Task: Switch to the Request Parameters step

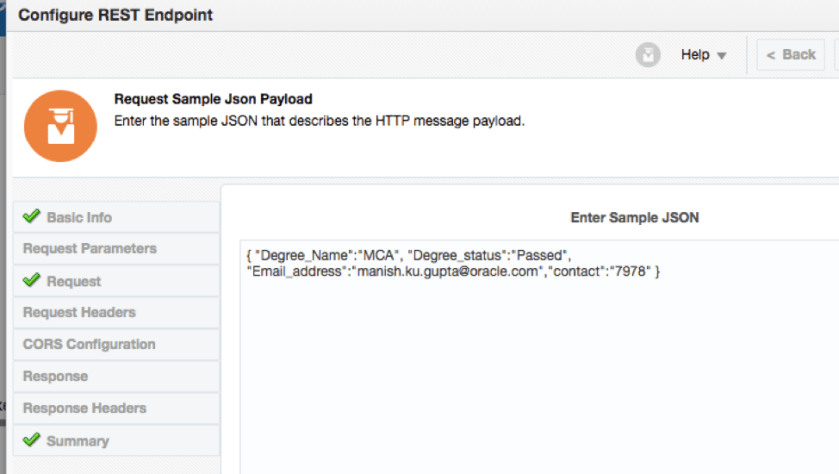Action: click(90, 248)
